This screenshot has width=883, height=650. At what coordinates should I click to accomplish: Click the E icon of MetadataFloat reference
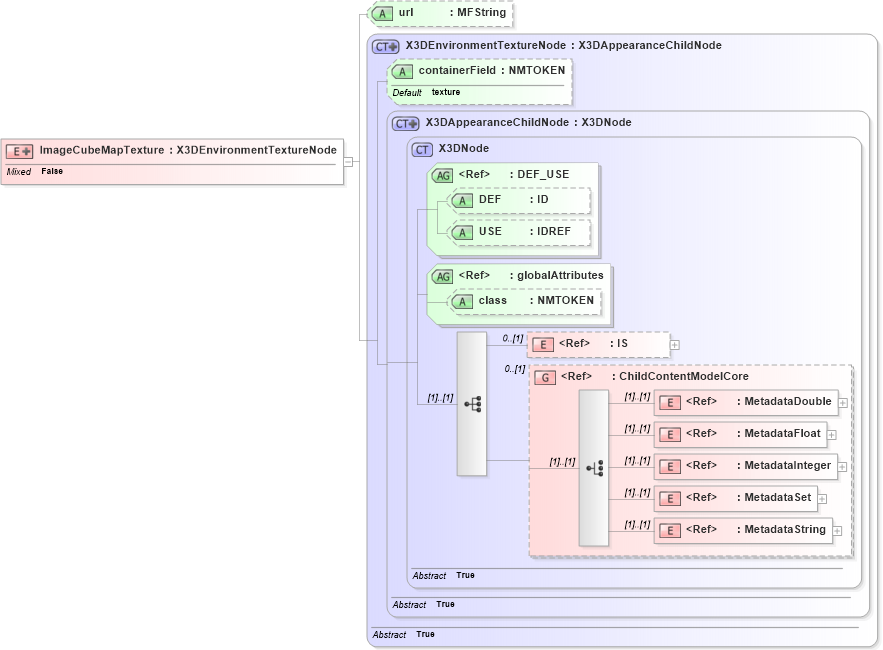(x=670, y=435)
